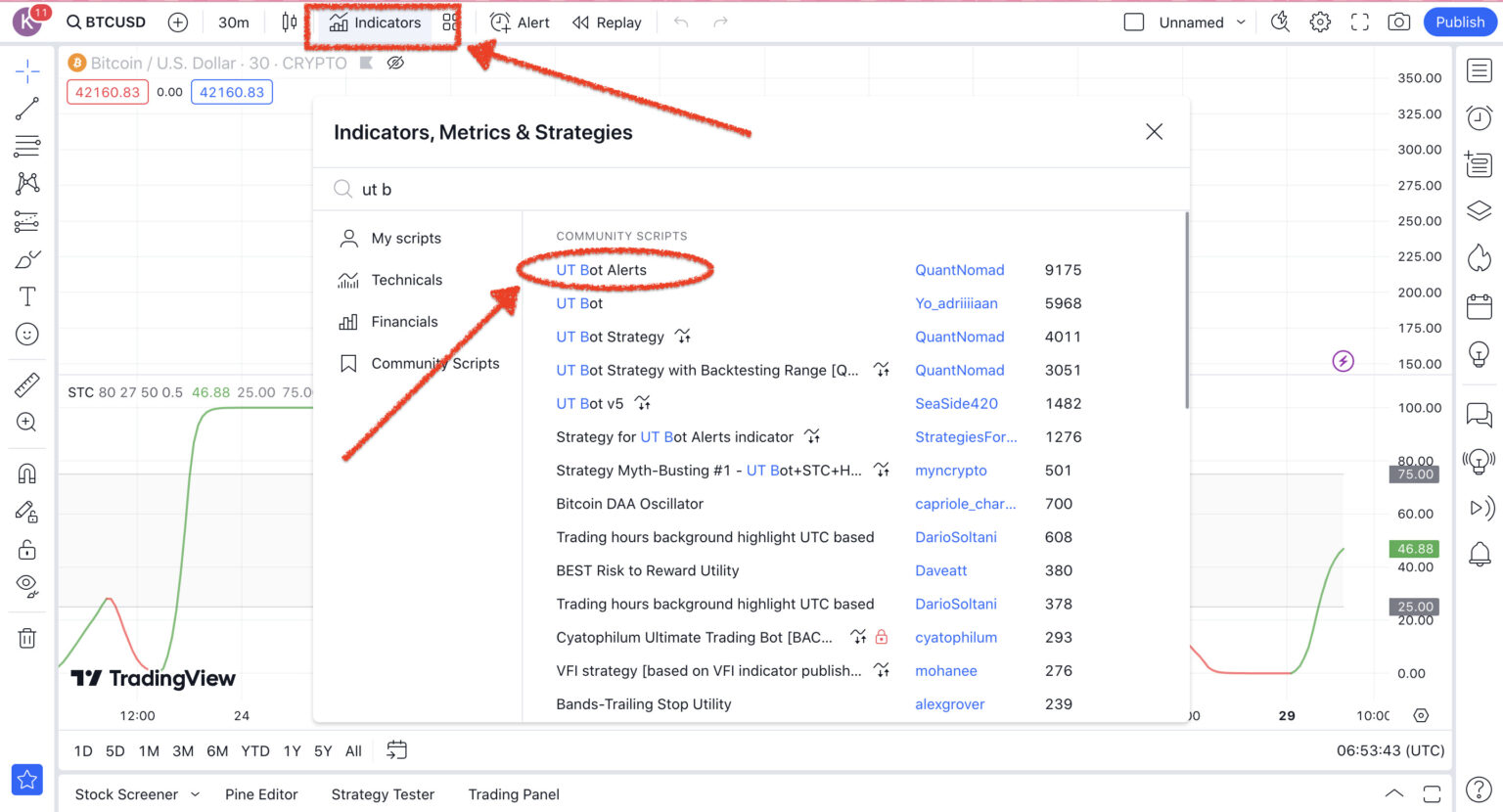The height and width of the screenshot is (812, 1503).
Task: Open the alerts clock icon in right sidebar
Action: (x=1479, y=118)
